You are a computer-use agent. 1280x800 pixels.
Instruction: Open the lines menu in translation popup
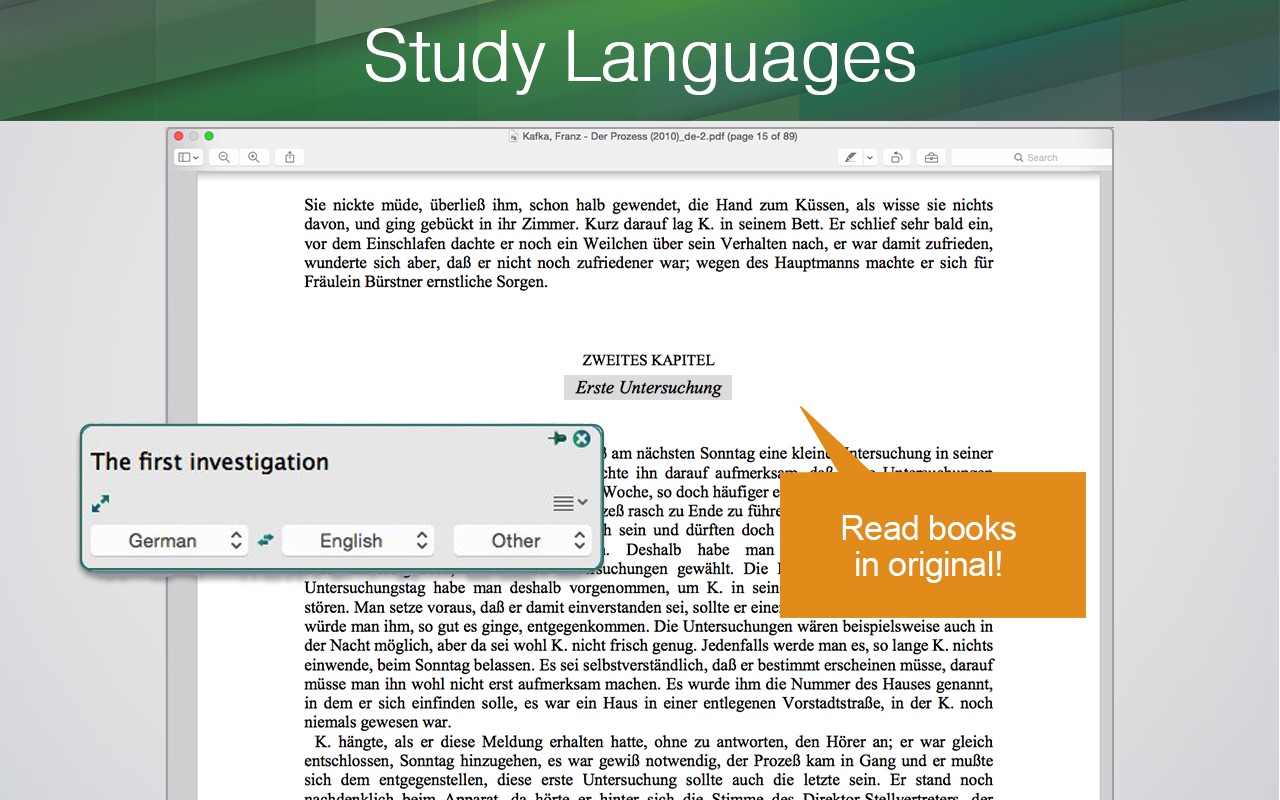pyautogui.click(x=570, y=503)
